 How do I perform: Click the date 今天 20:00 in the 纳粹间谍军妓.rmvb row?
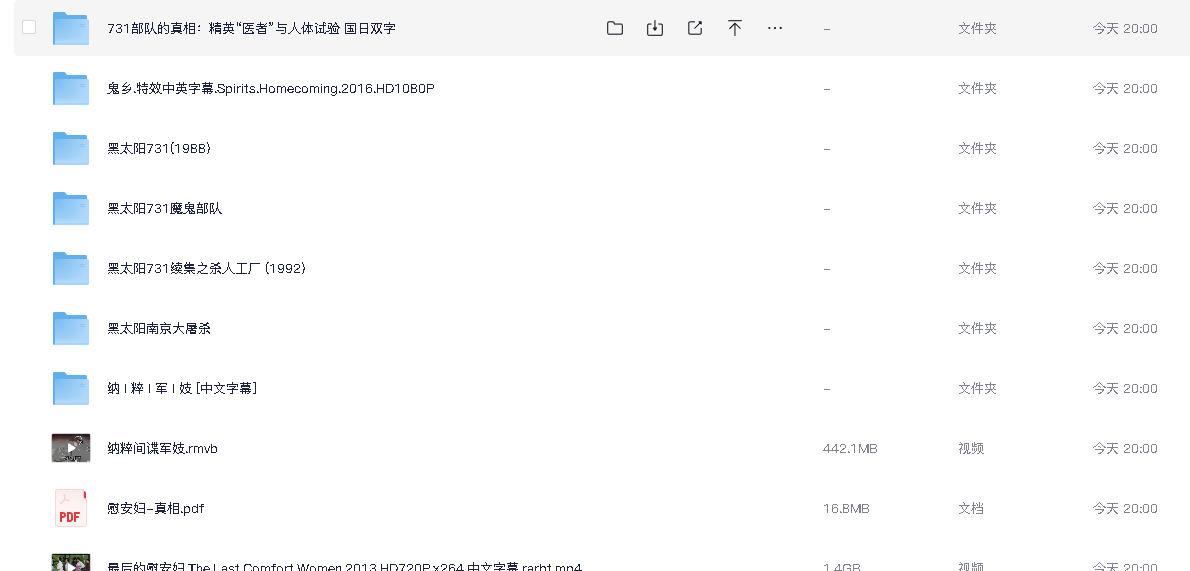pos(1125,448)
